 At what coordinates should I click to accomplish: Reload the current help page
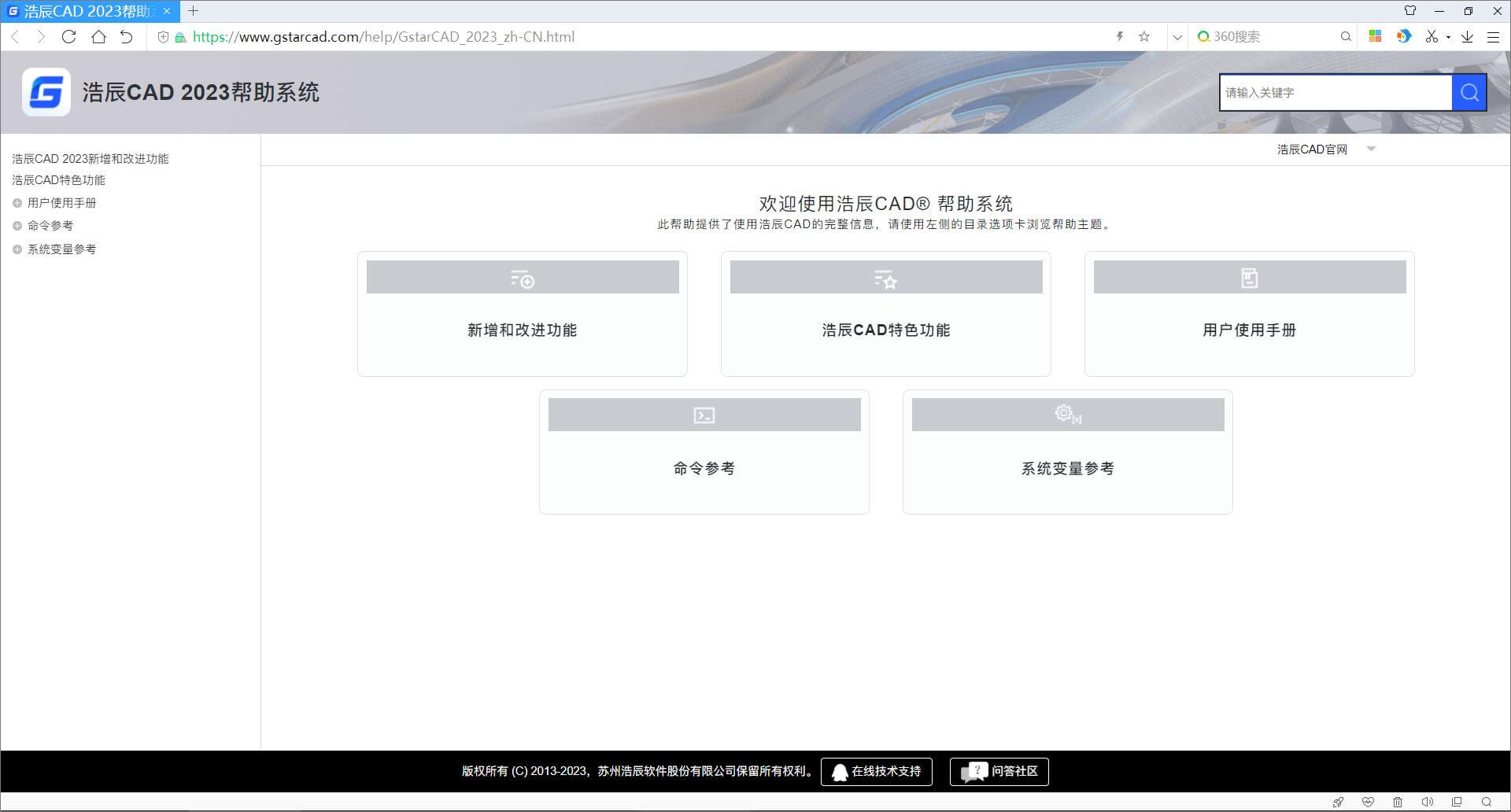(68, 37)
